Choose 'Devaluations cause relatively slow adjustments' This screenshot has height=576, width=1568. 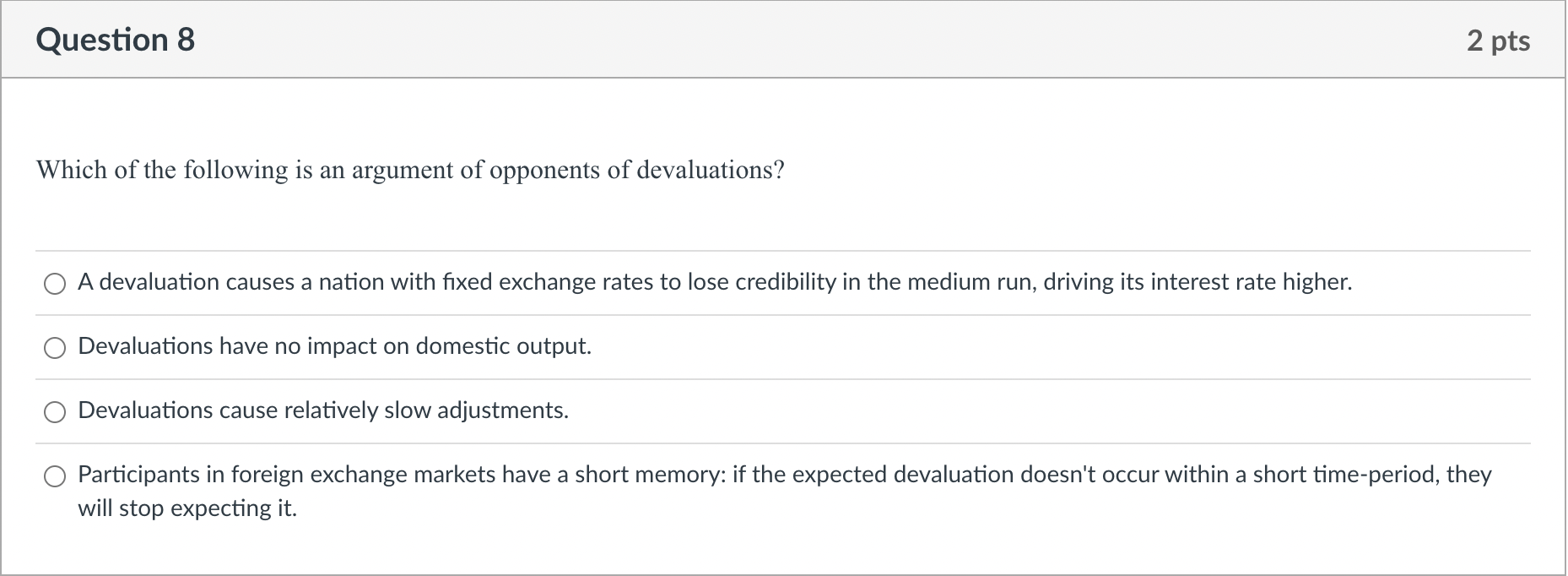click(x=55, y=412)
